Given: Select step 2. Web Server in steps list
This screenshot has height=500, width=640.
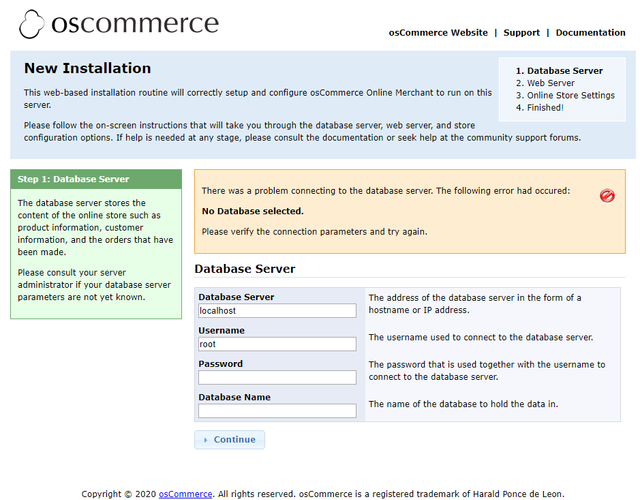Looking at the screenshot, I should (545, 83).
